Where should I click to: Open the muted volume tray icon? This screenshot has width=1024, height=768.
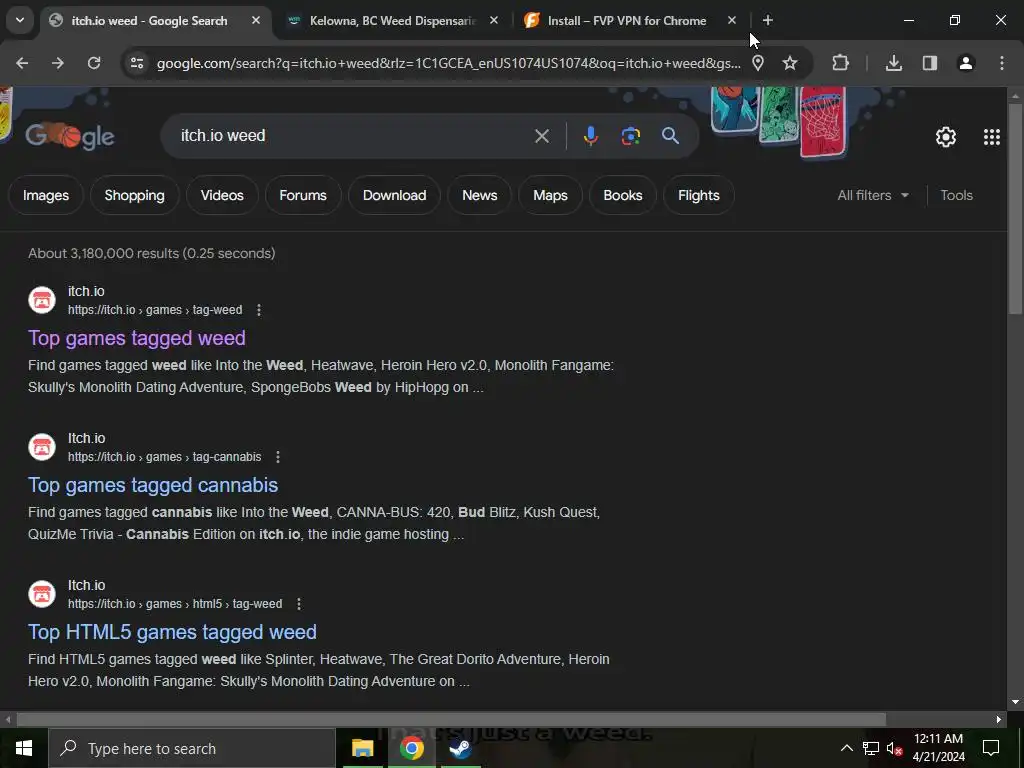click(894, 748)
